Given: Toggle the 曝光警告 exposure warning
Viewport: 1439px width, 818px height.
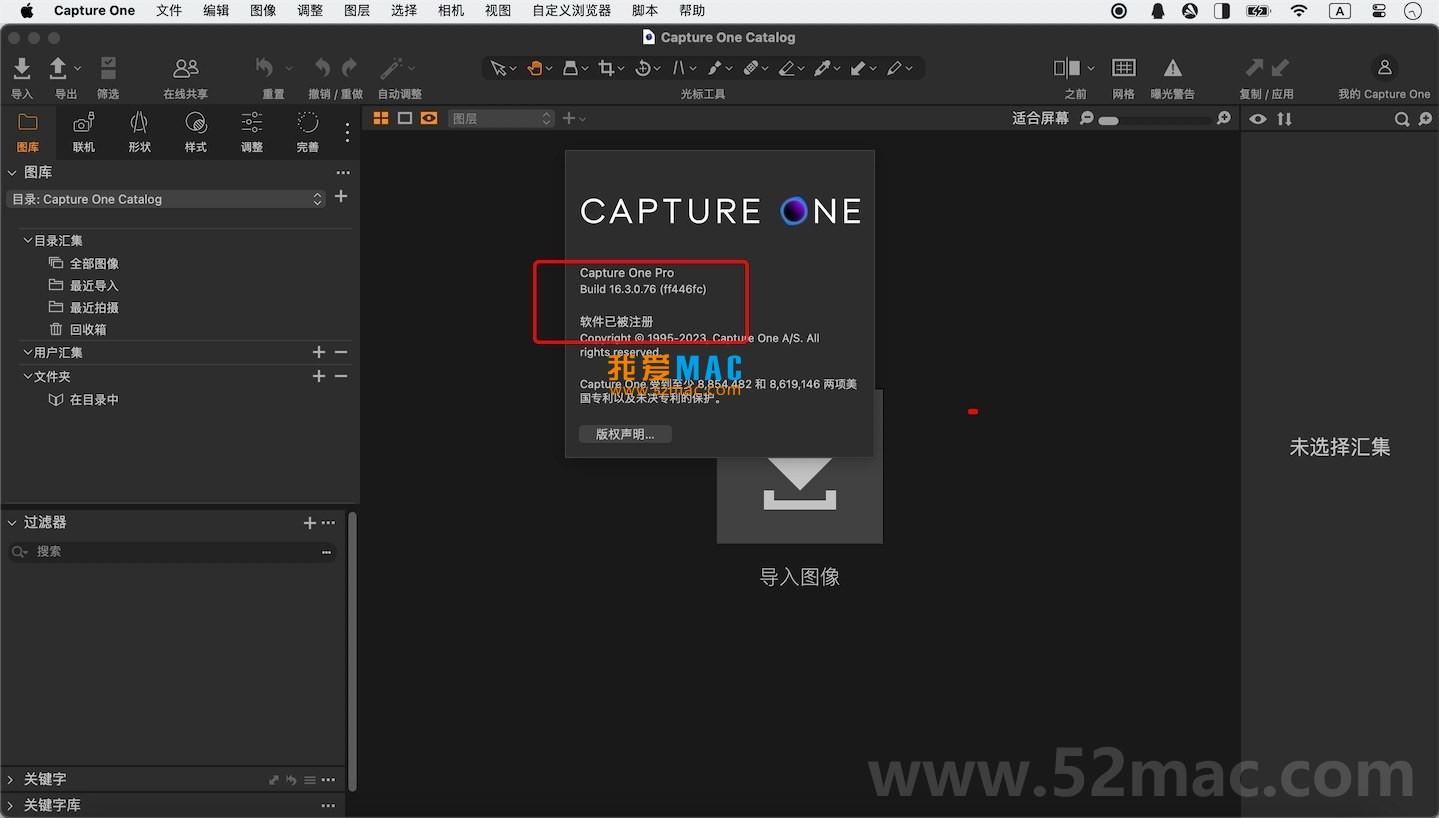Looking at the screenshot, I should [x=1172, y=68].
